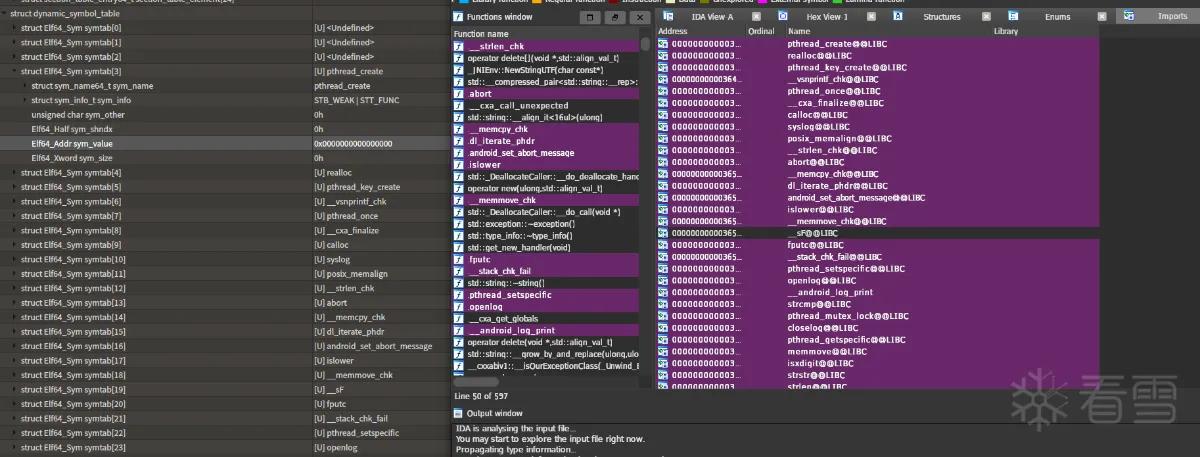Click function icon beside islower in Functions window
The width and height of the screenshot is (1200, 457).
pyautogui.click(x=458, y=165)
